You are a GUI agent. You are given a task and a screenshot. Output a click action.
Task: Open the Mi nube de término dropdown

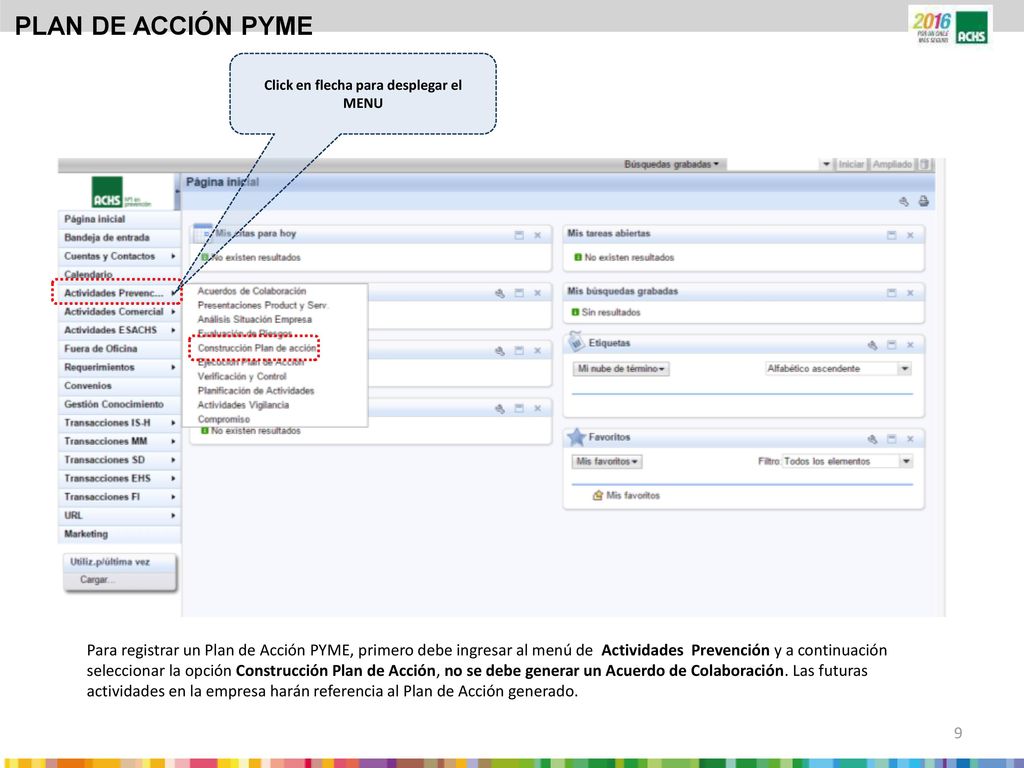click(621, 369)
